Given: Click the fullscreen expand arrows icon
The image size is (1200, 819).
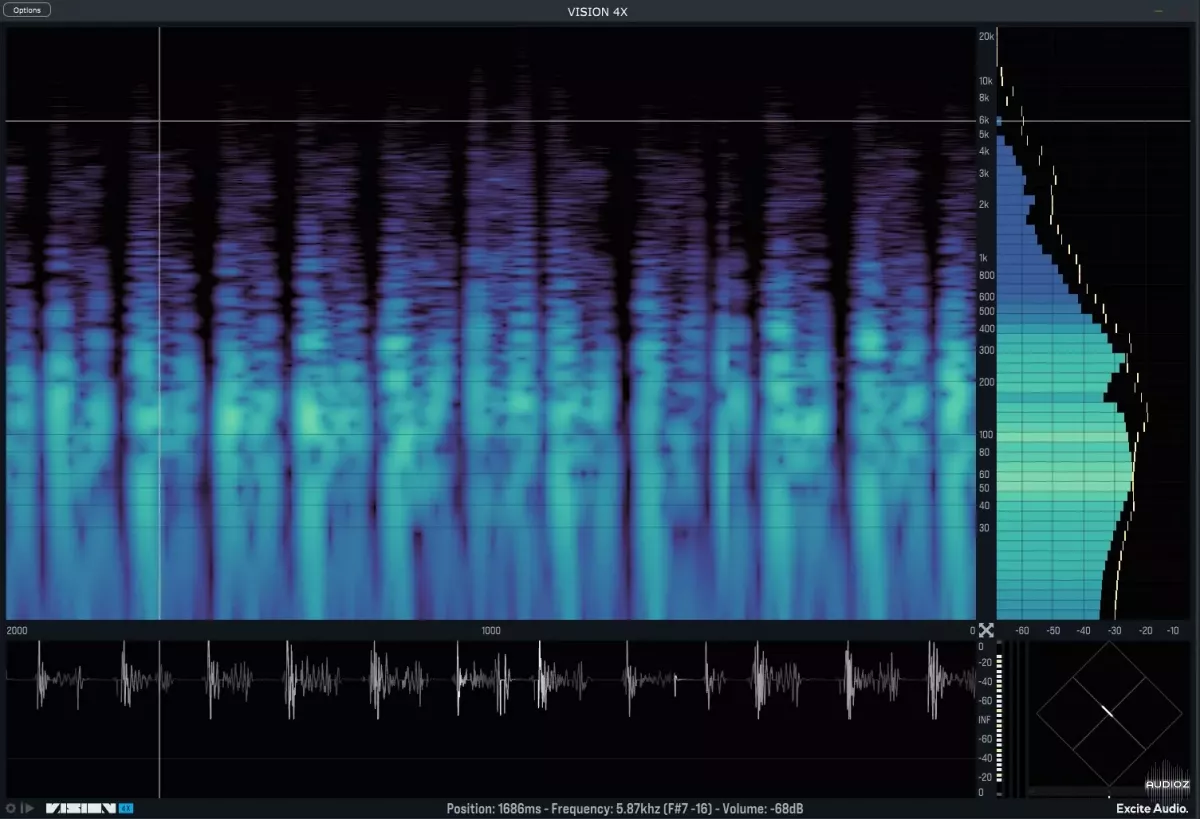Looking at the screenshot, I should [x=986, y=630].
